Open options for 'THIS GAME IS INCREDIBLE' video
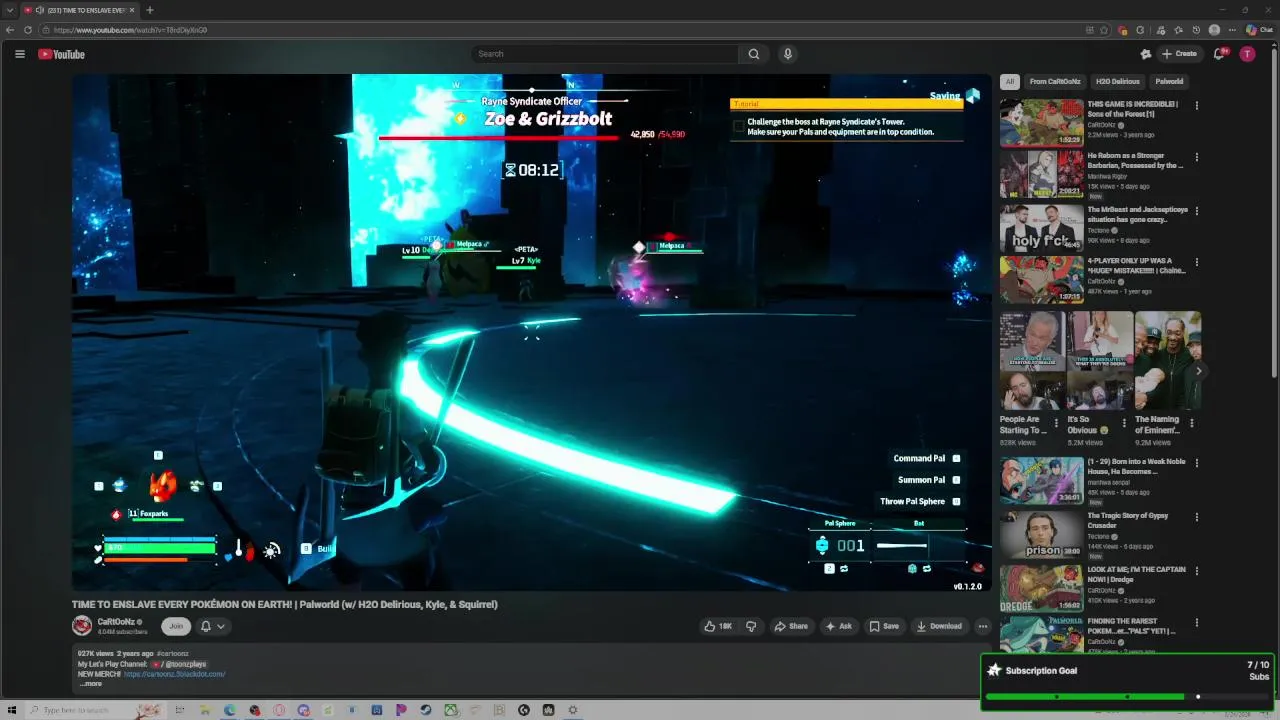 pos(1196,105)
